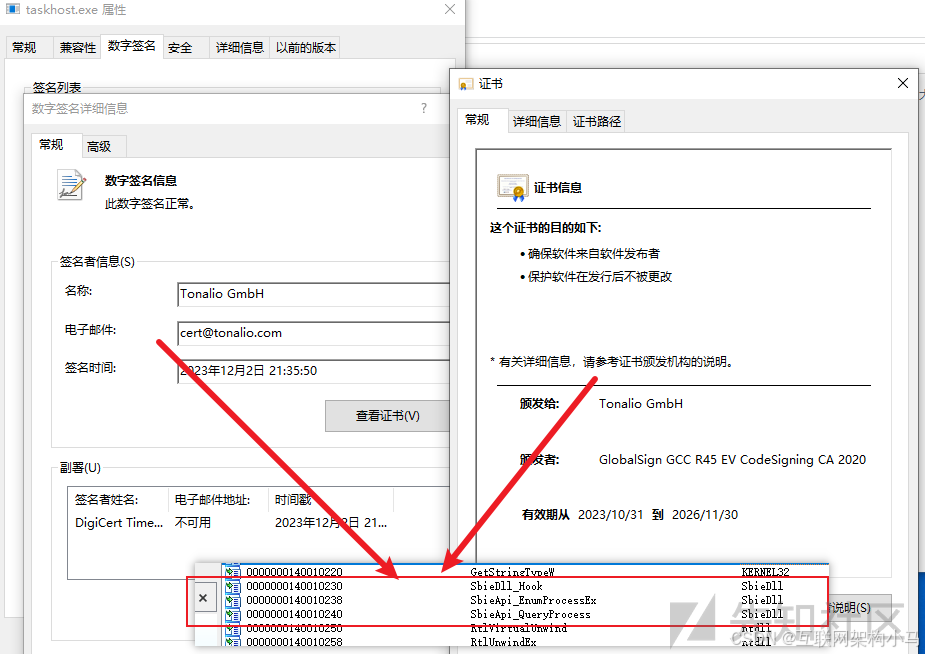This screenshot has height=654, width=925.
Task: Close the taskhost.exe properties window
Action: pyautogui.click(x=450, y=9)
